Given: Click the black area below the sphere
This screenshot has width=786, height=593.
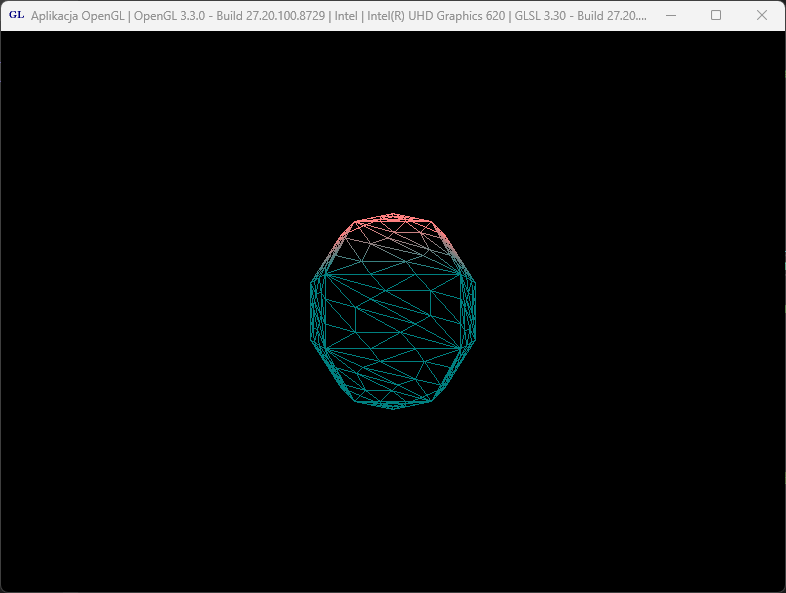Looking at the screenshot, I should pos(393,500).
